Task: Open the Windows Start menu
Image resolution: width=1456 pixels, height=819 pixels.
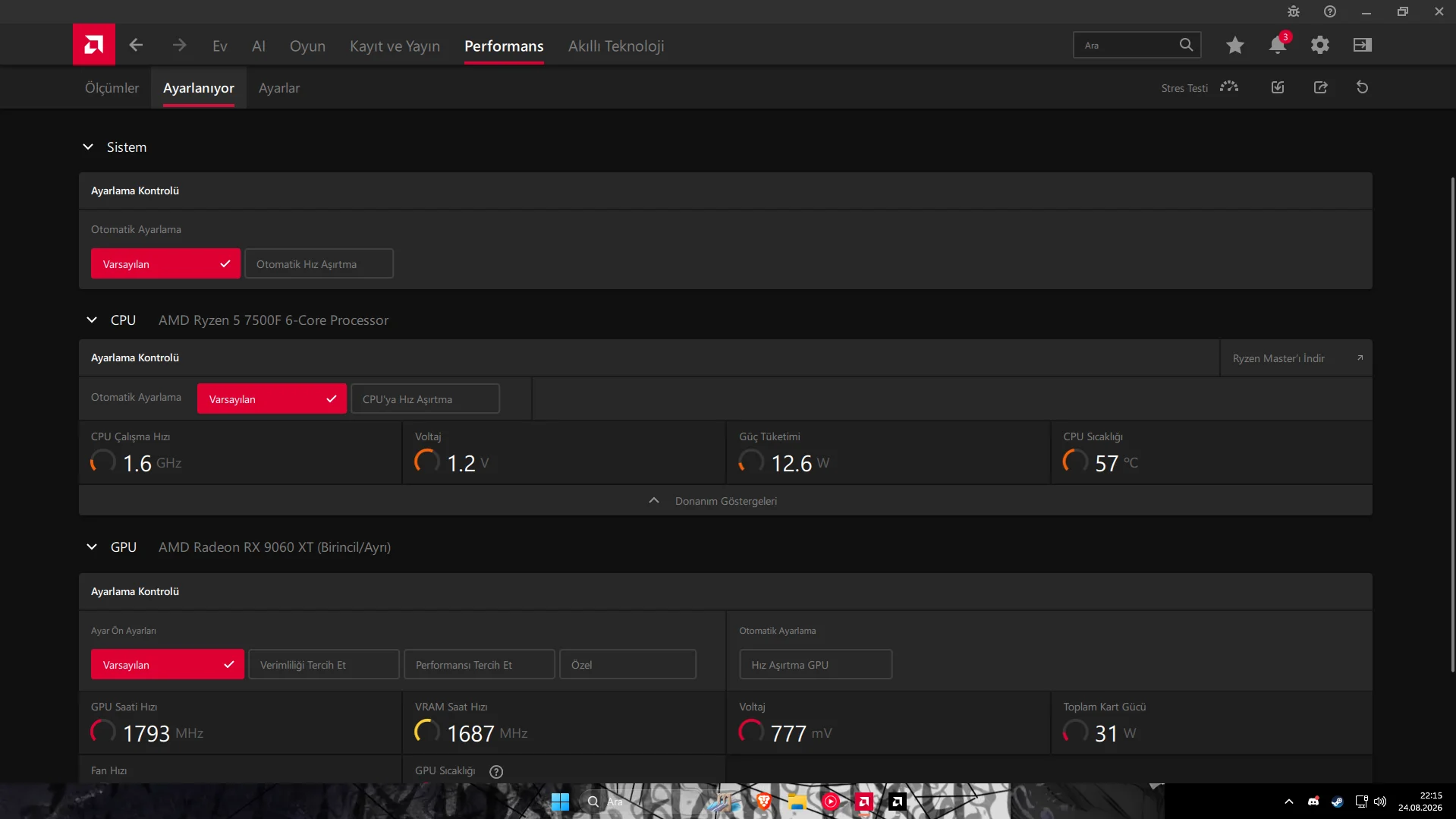Action: click(x=560, y=802)
